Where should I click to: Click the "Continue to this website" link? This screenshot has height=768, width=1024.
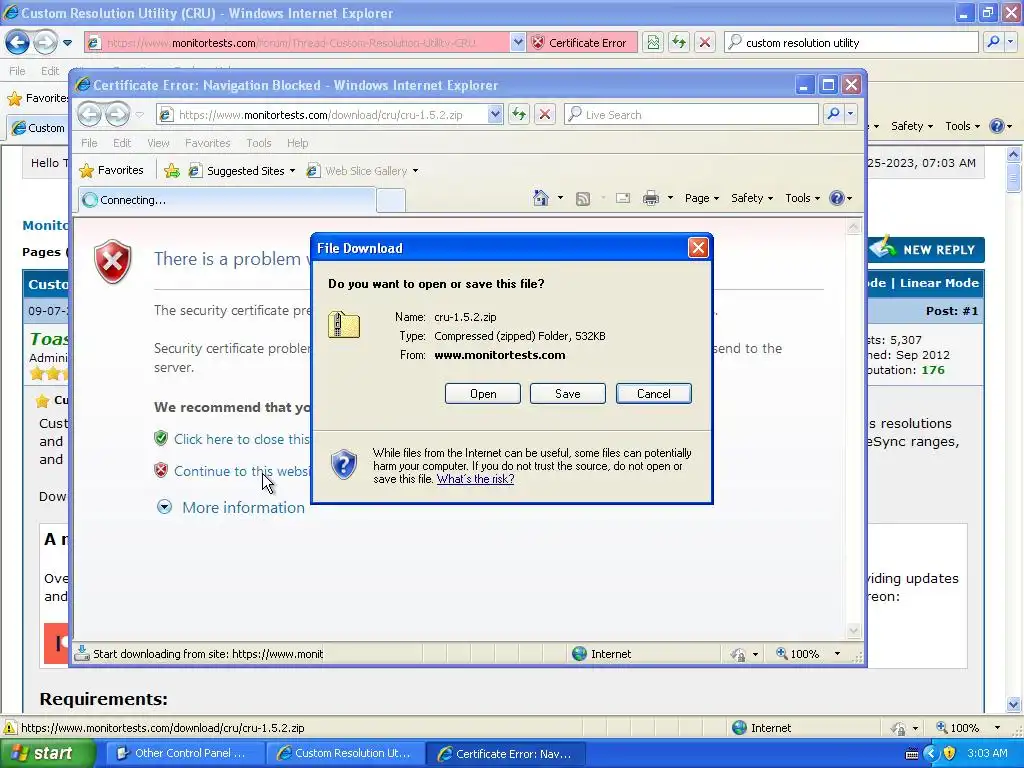tap(242, 471)
